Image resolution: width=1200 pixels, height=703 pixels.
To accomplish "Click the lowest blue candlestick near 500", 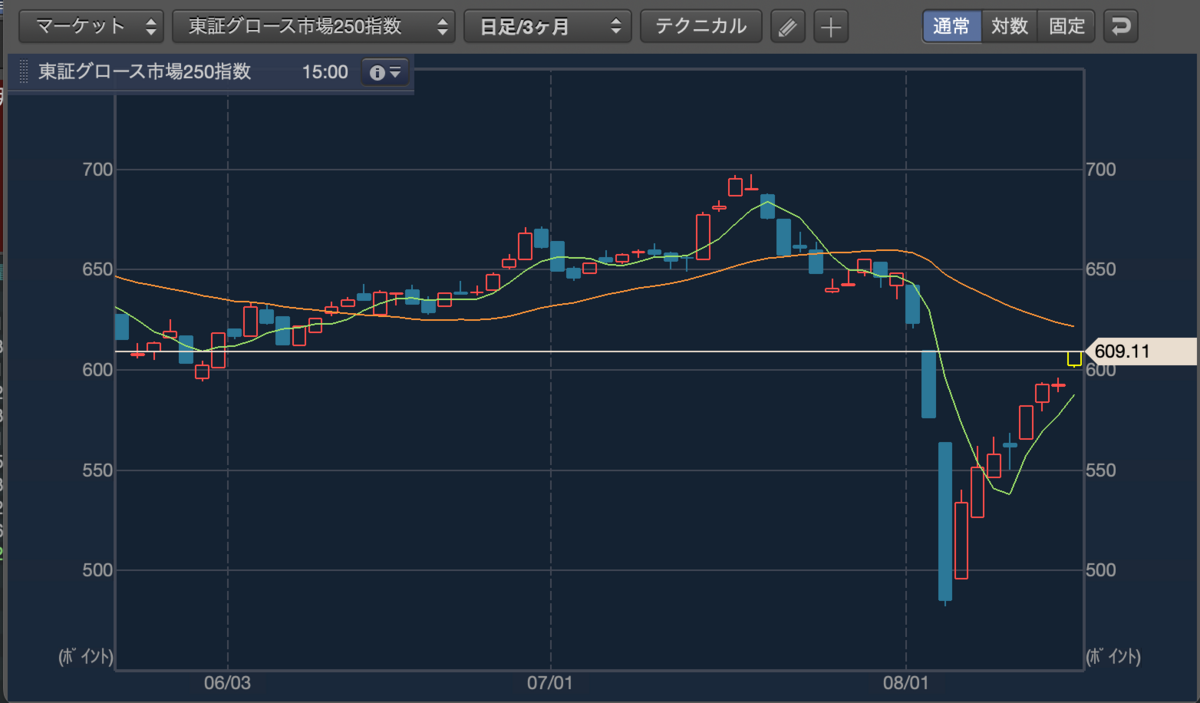I will 945,521.
